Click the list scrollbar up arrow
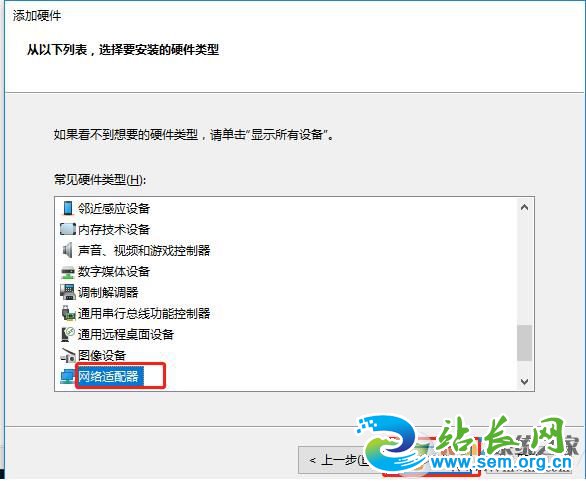 pyautogui.click(x=524, y=207)
